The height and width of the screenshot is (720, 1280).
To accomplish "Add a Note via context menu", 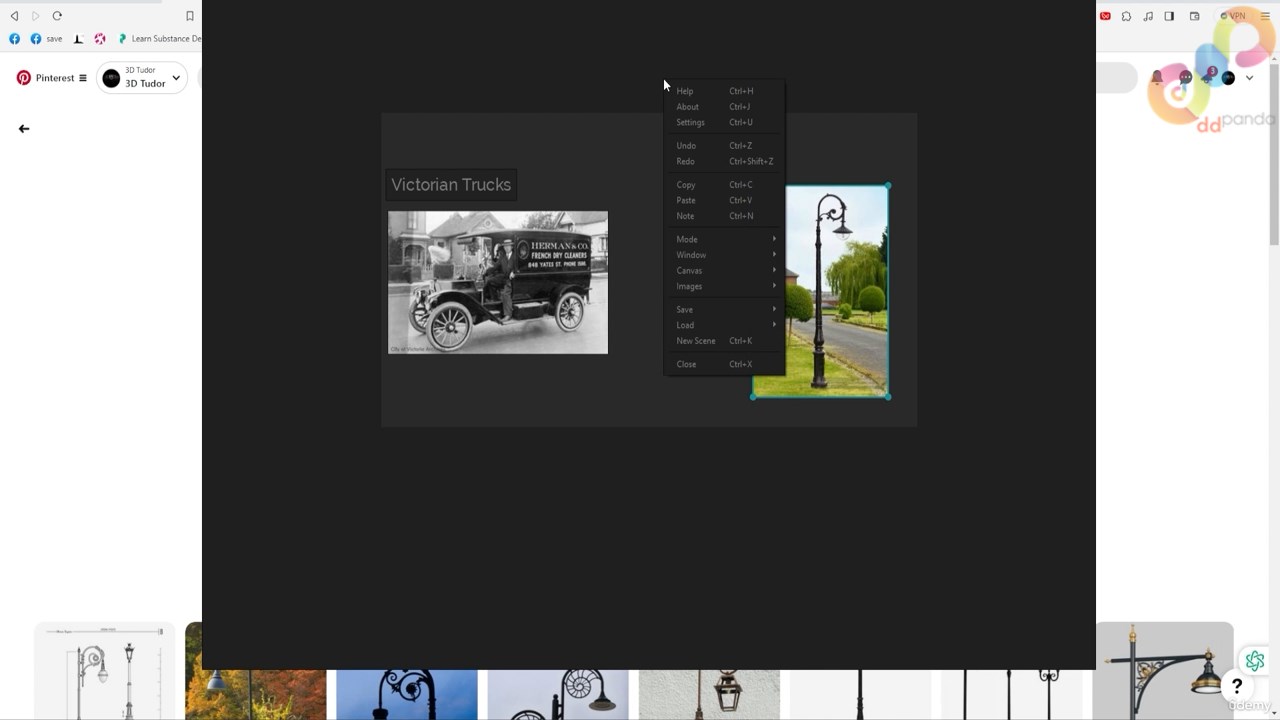I will [x=725, y=216].
